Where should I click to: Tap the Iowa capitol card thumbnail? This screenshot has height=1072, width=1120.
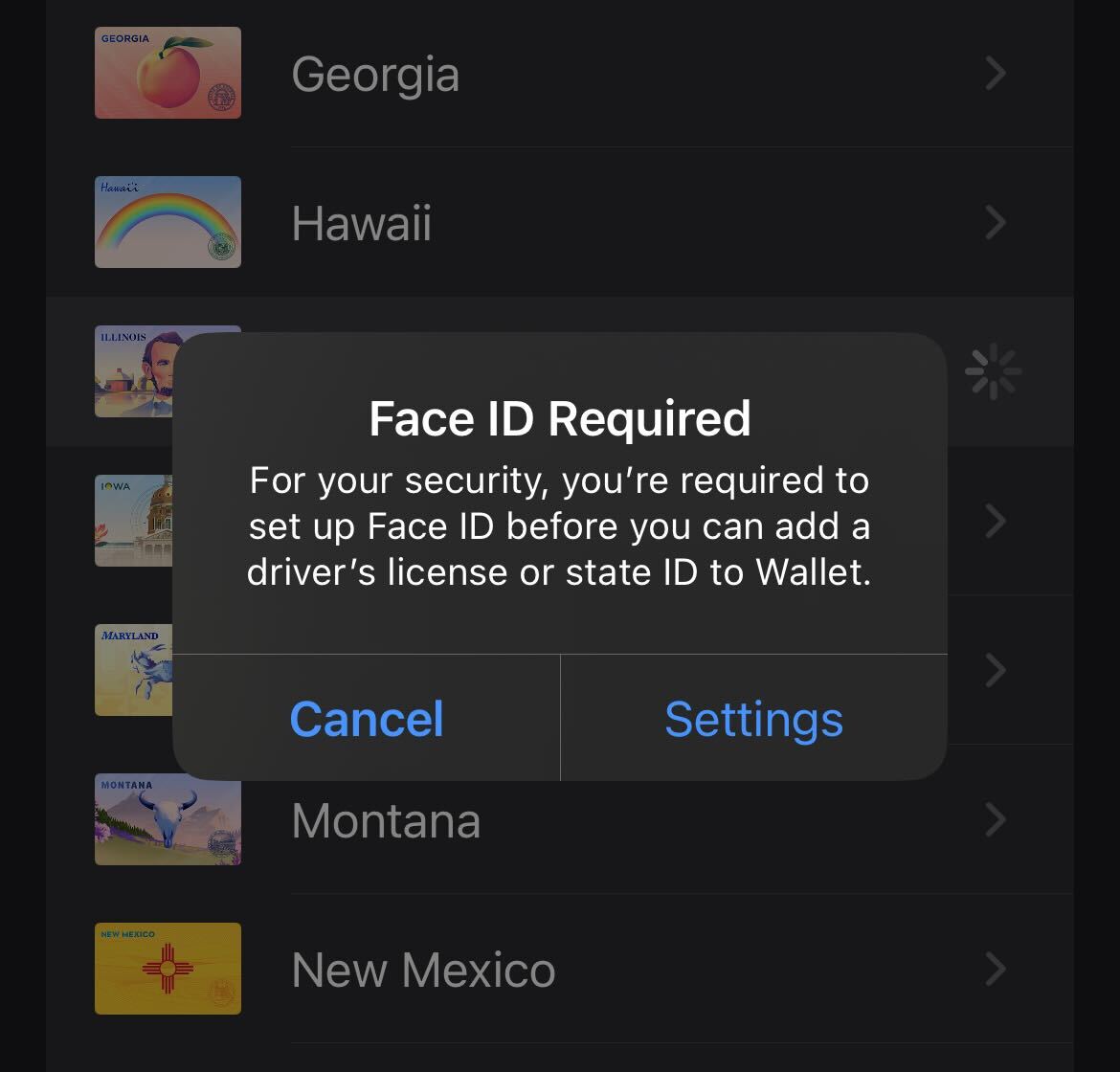(133, 521)
